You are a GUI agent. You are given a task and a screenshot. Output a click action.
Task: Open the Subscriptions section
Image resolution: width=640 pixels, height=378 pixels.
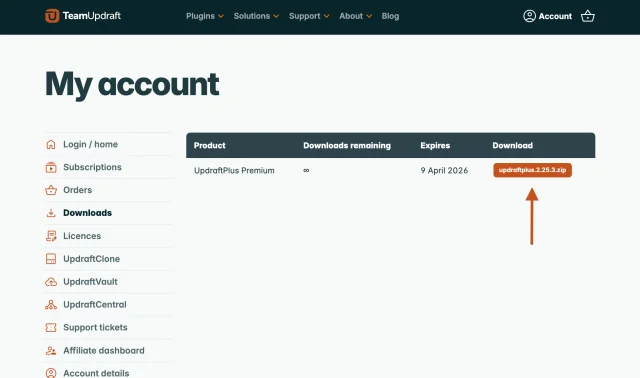92,167
